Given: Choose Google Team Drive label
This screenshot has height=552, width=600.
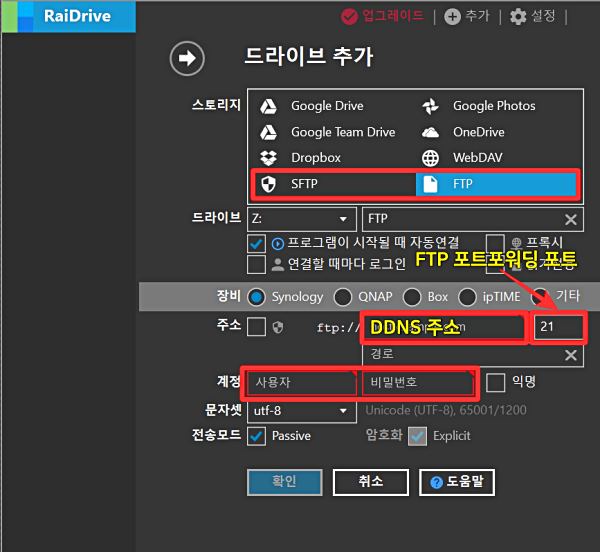Looking at the screenshot, I should 343,132.
